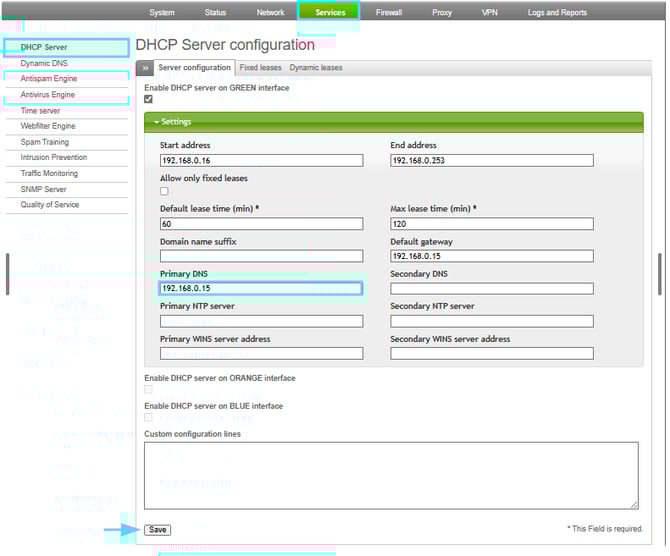Open the Dynamic leases tab

click(x=316, y=68)
